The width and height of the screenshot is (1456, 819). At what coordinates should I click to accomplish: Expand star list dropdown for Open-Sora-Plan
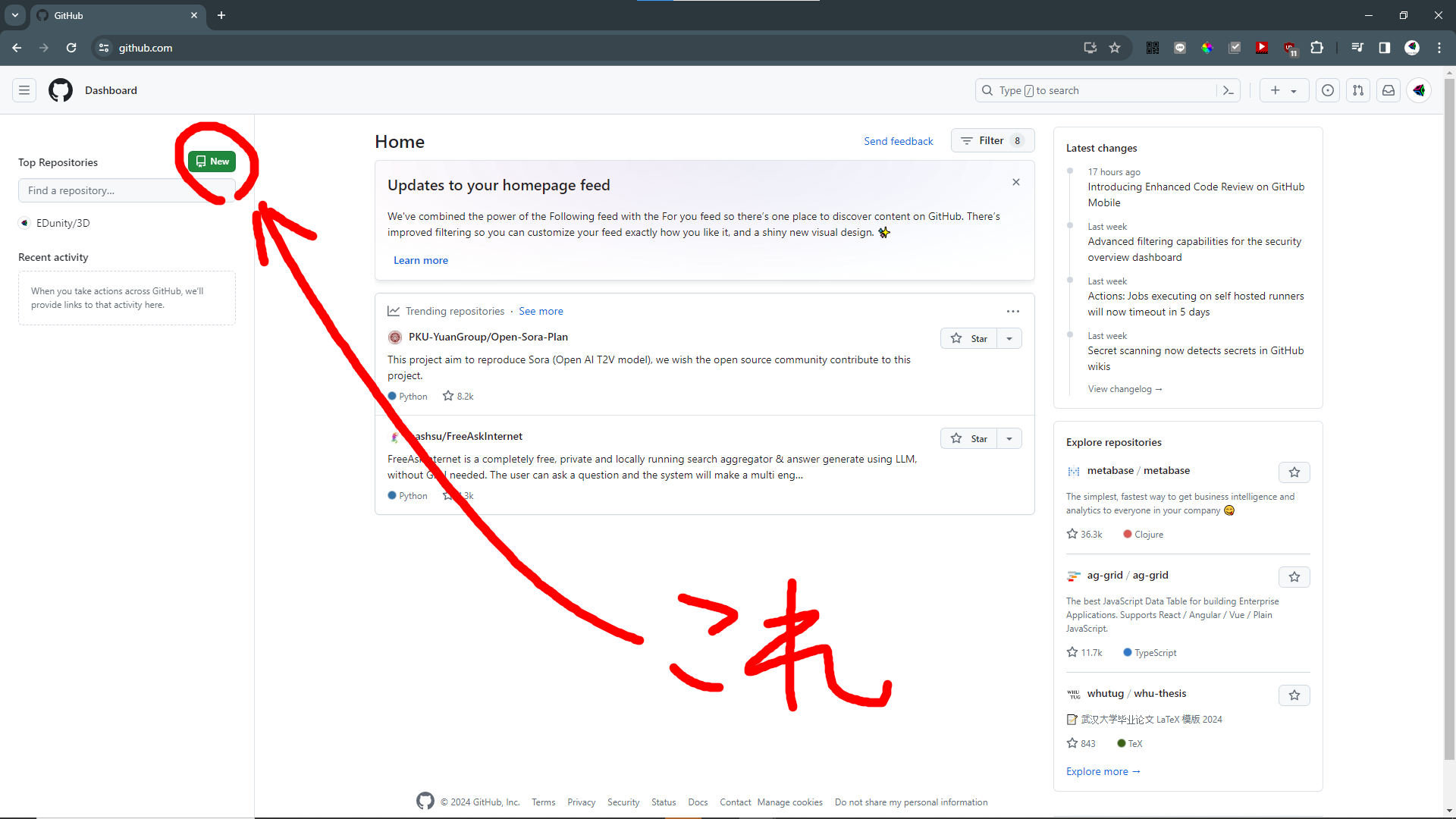point(1009,338)
